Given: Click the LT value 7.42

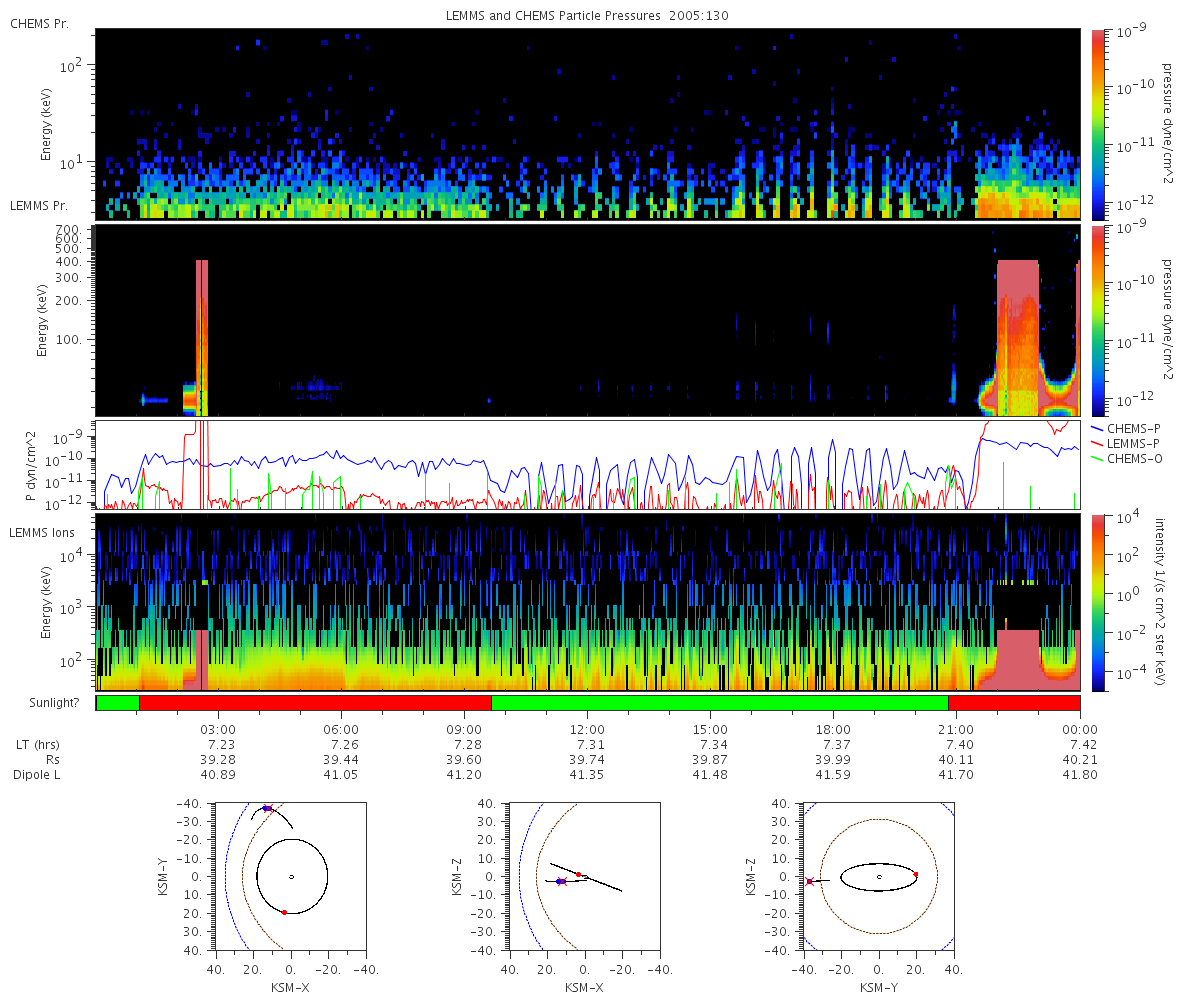Looking at the screenshot, I should point(1079,745).
